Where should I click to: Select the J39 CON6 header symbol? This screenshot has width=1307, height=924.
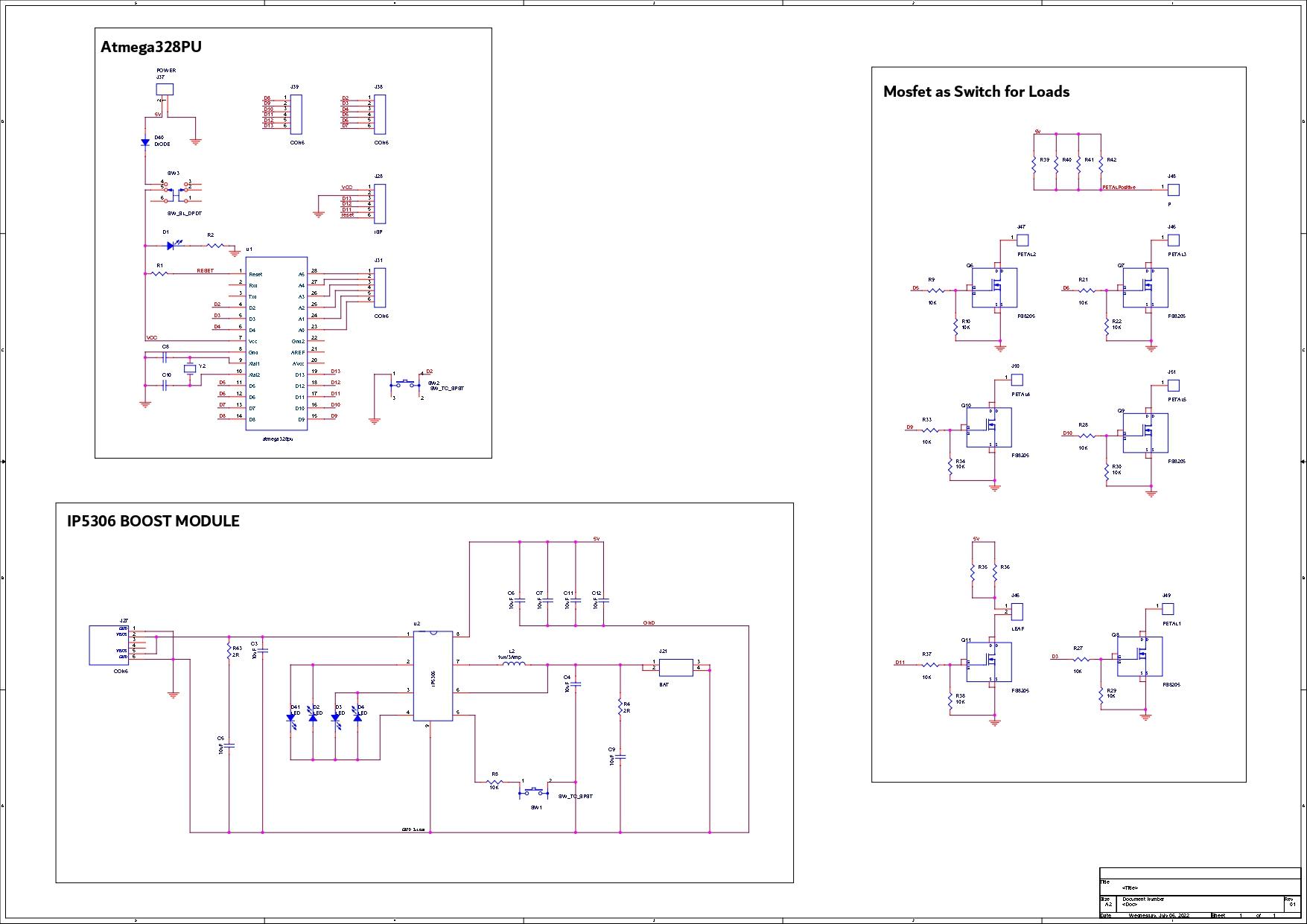click(x=296, y=115)
